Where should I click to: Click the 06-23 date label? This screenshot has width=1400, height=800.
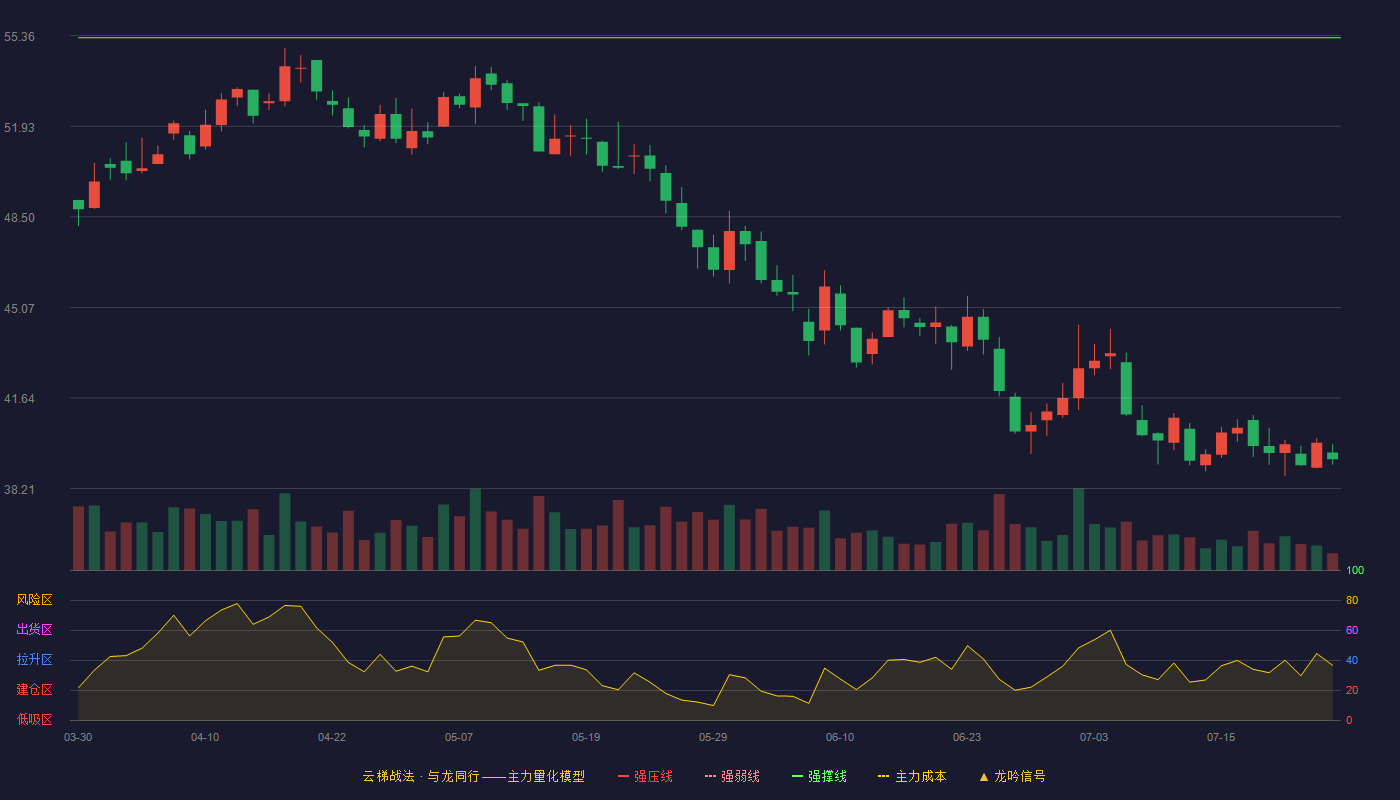[x=967, y=737]
